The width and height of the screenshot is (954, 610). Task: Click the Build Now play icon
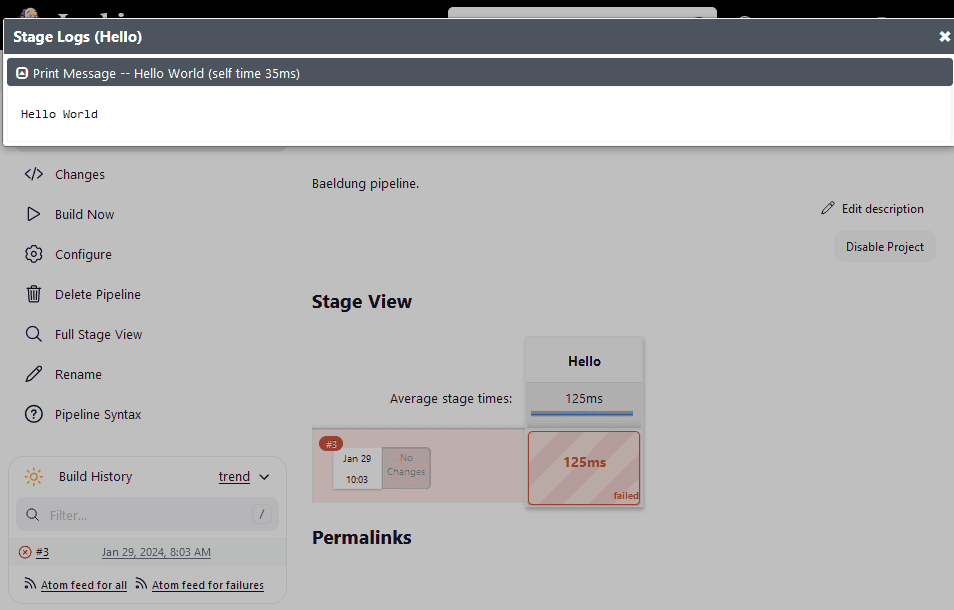[34, 214]
